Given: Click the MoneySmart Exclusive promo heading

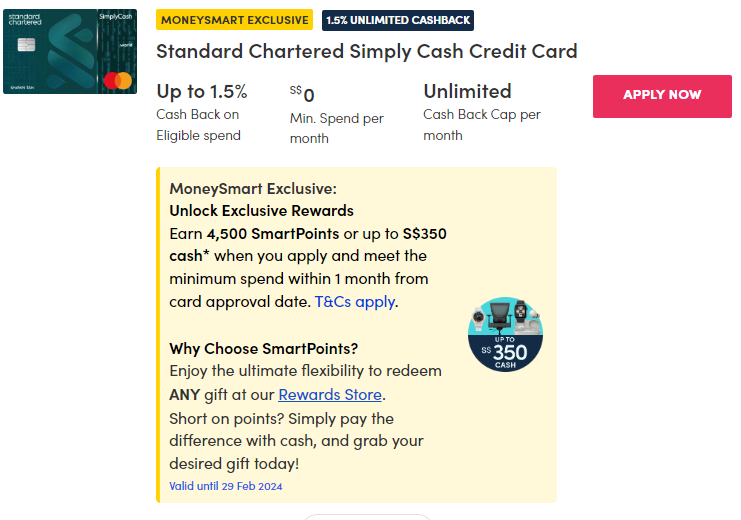Looking at the screenshot, I should click(x=253, y=188).
